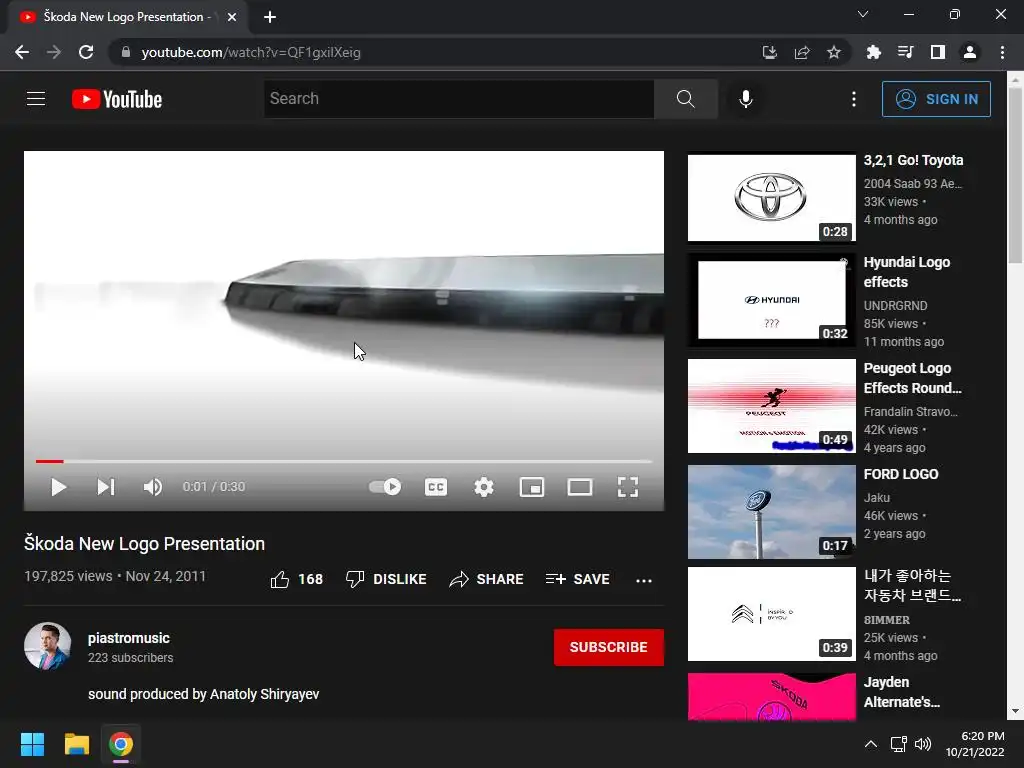Viewport: 1024px width, 768px height.
Task: Click the Chrome taskbar icon
Action: pyautogui.click(x=121, y=744)
